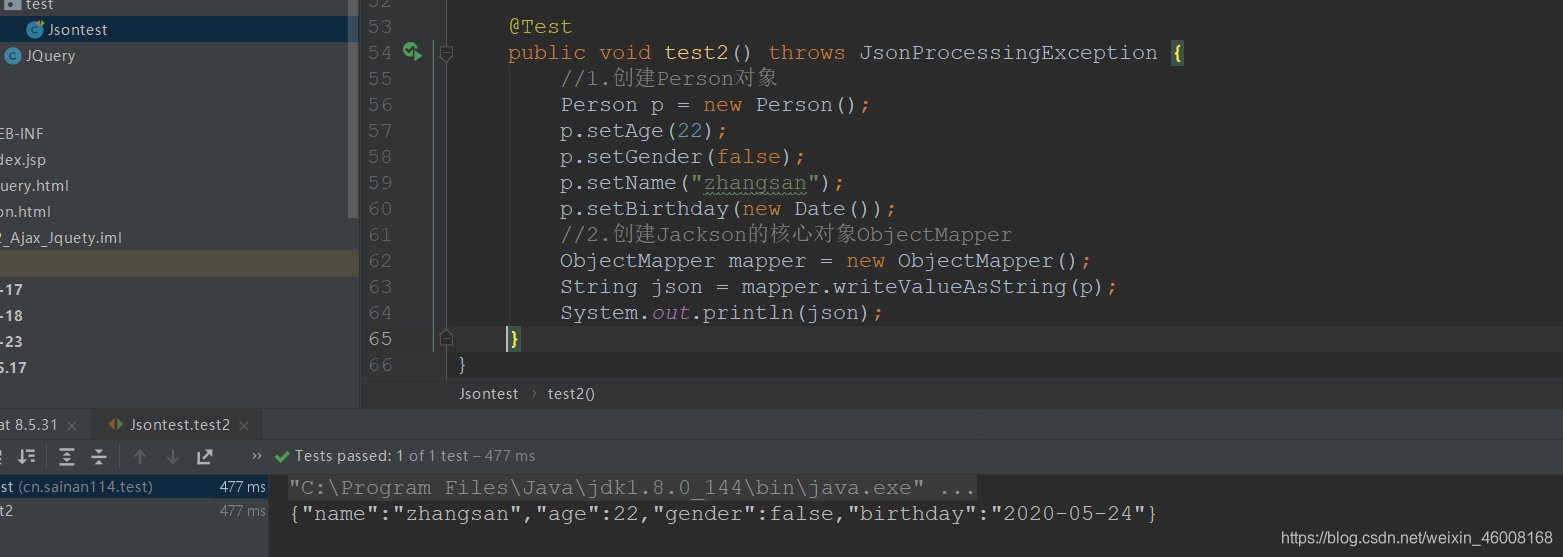Select the _Ajax_Jquety.iml file
Screen dimensions: 1563x557
(x=61, y=238)
